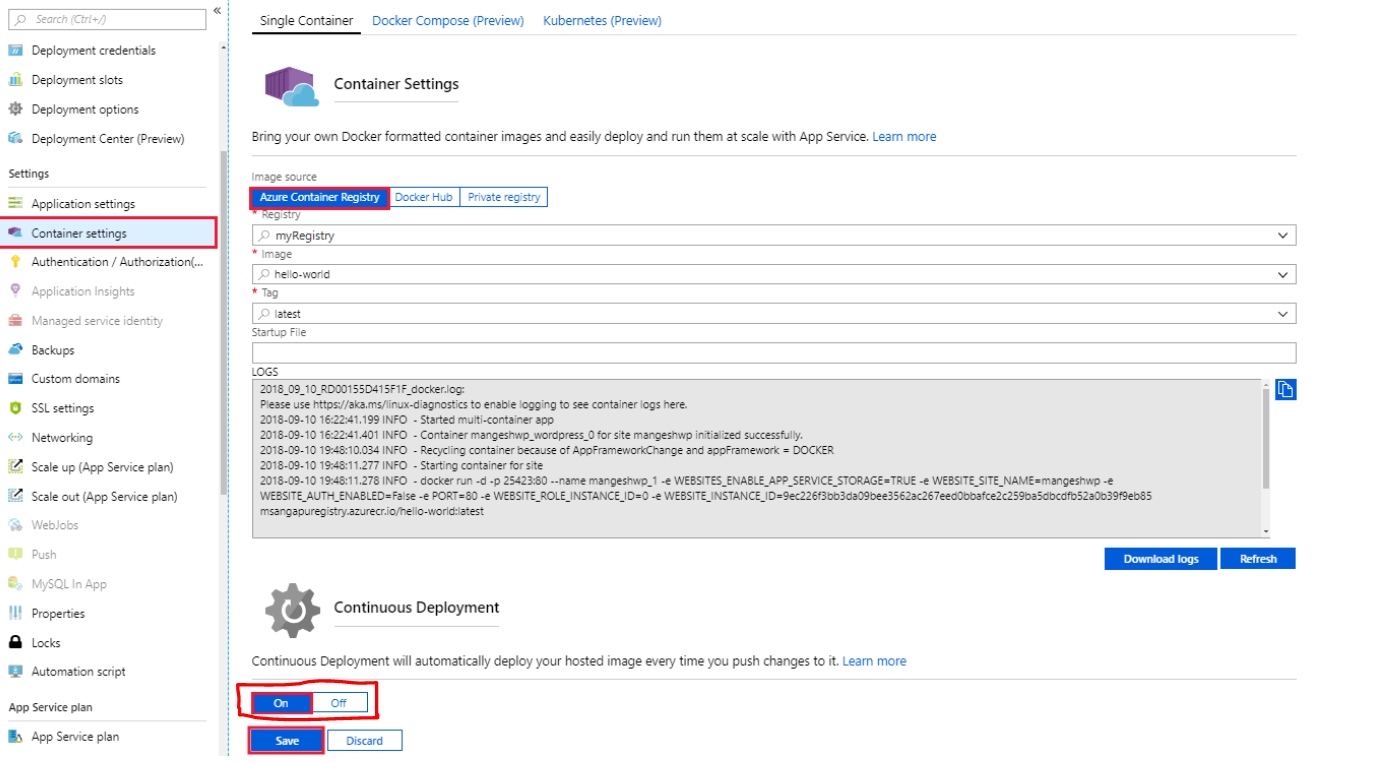
Task: Click the Backups cloud icon
Action: click(x=15, y=350)
